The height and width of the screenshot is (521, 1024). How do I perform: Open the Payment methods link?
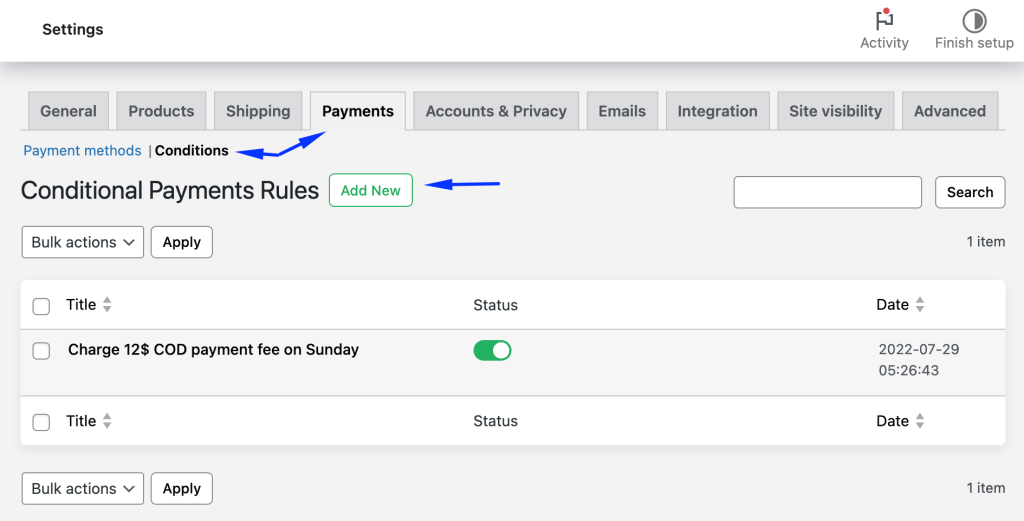point(82,151)
